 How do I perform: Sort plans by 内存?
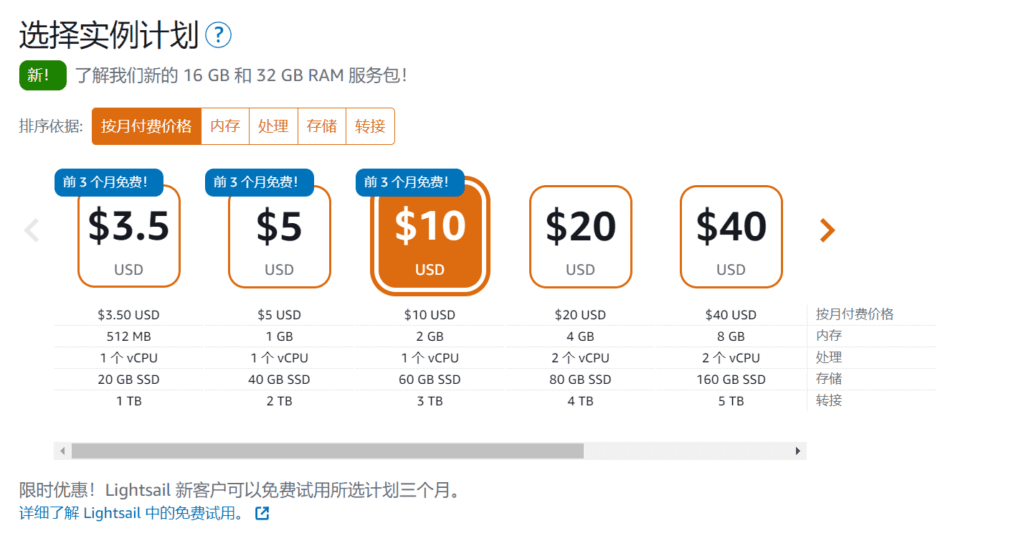pos(225,126)
